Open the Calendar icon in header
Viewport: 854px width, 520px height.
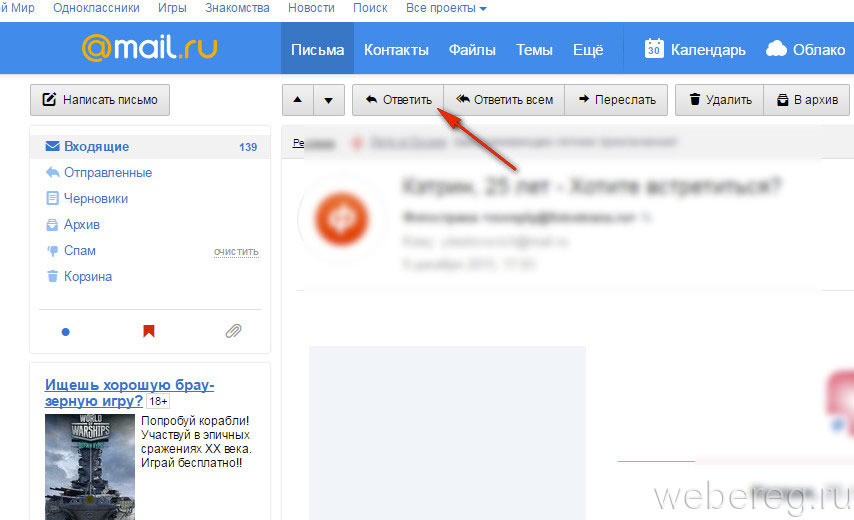pyautogui.click(x=654, y=49)
